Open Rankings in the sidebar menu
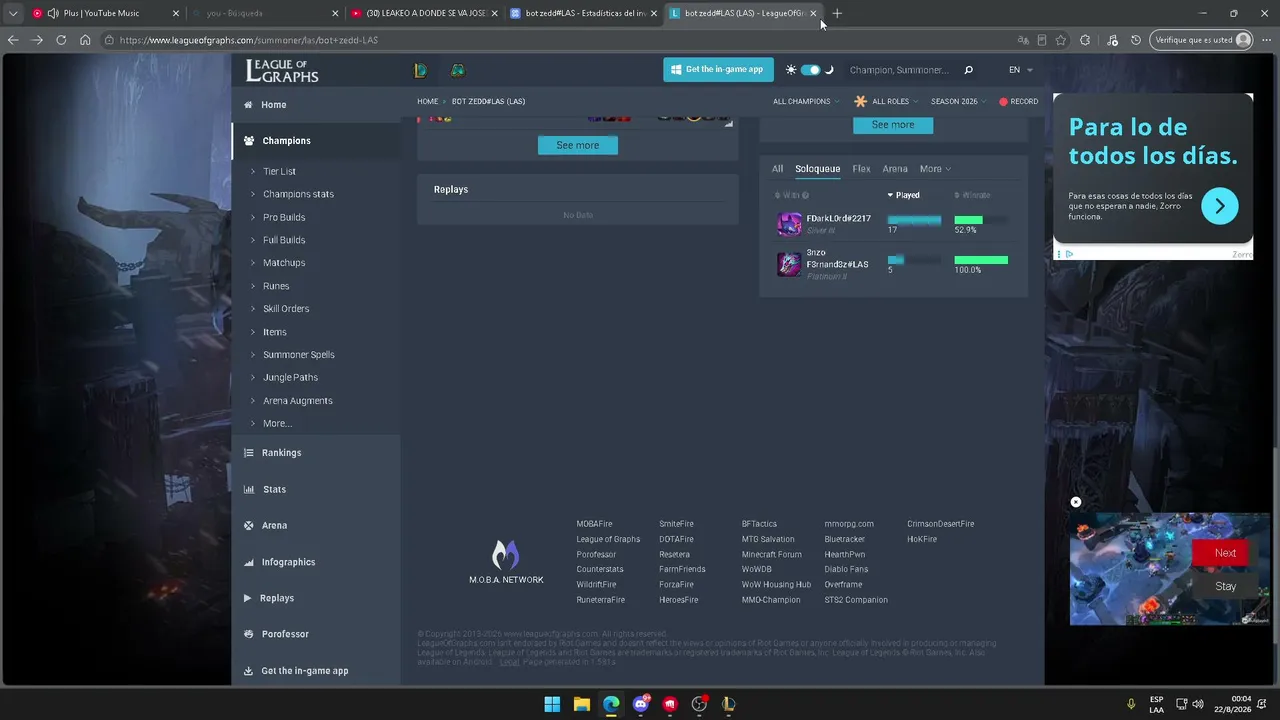The width and height of the screenshot is (1280, 720). click(316, 453)
